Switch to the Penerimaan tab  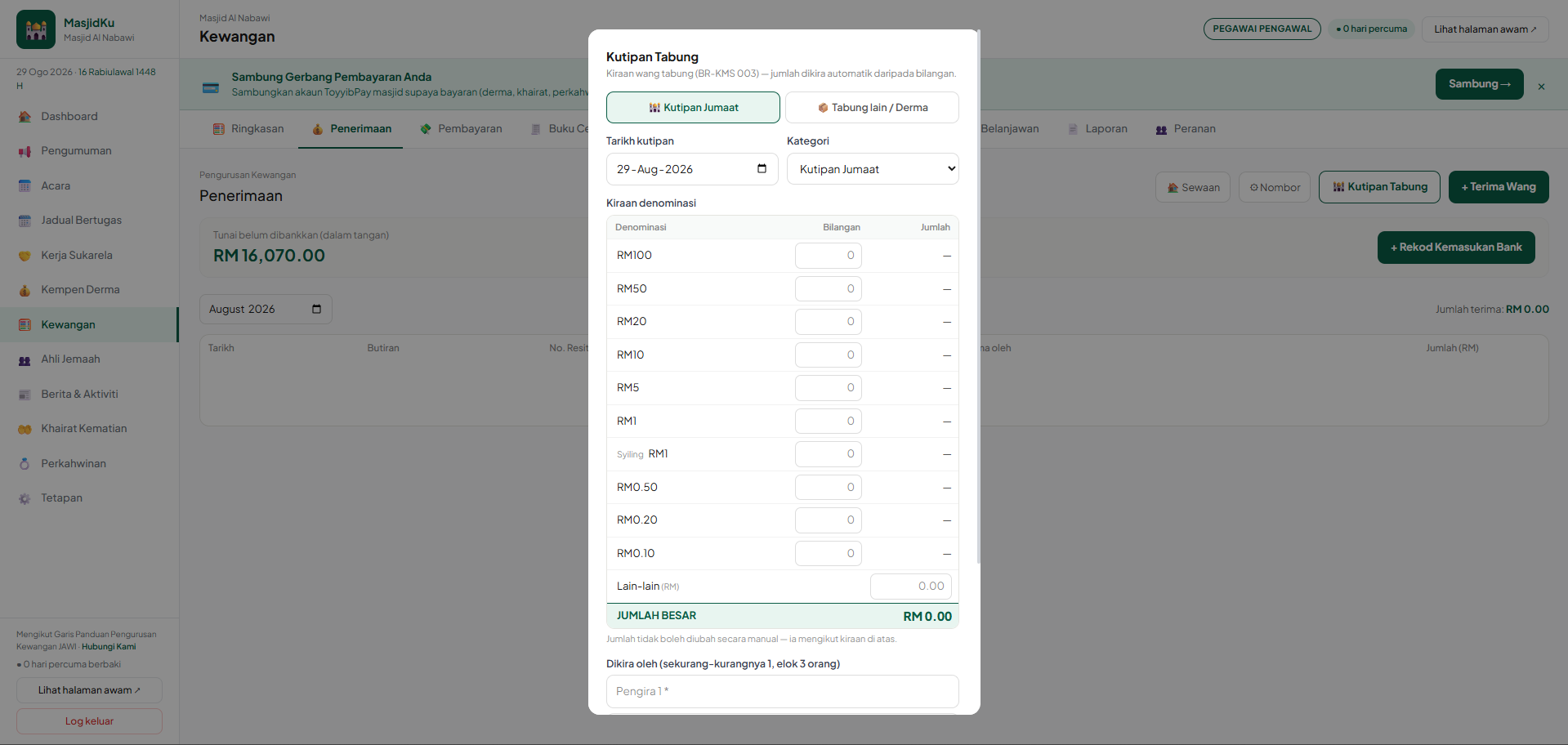click(x=351, y=129)
